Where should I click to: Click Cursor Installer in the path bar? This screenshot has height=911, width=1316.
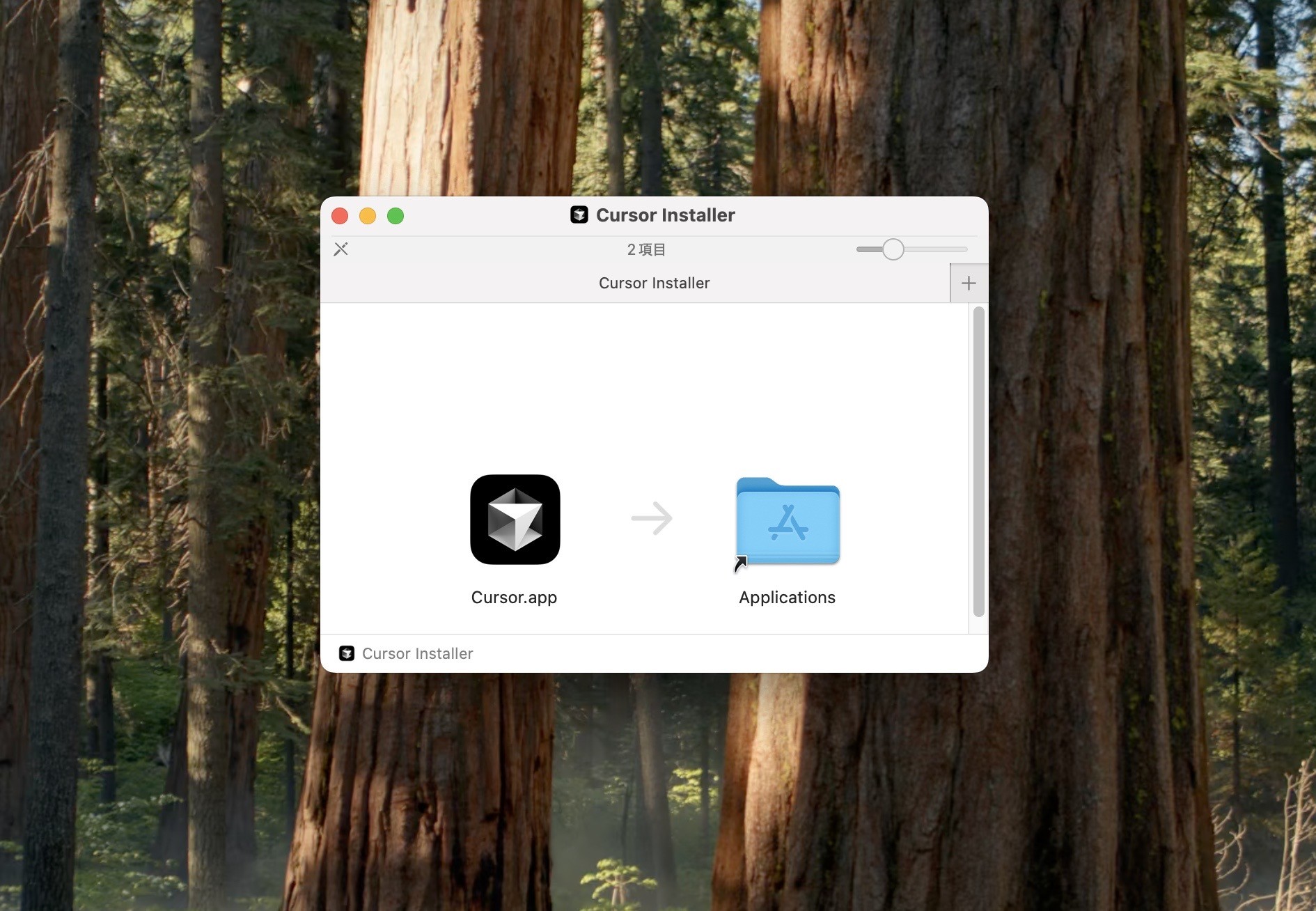[x=417, y=653]
